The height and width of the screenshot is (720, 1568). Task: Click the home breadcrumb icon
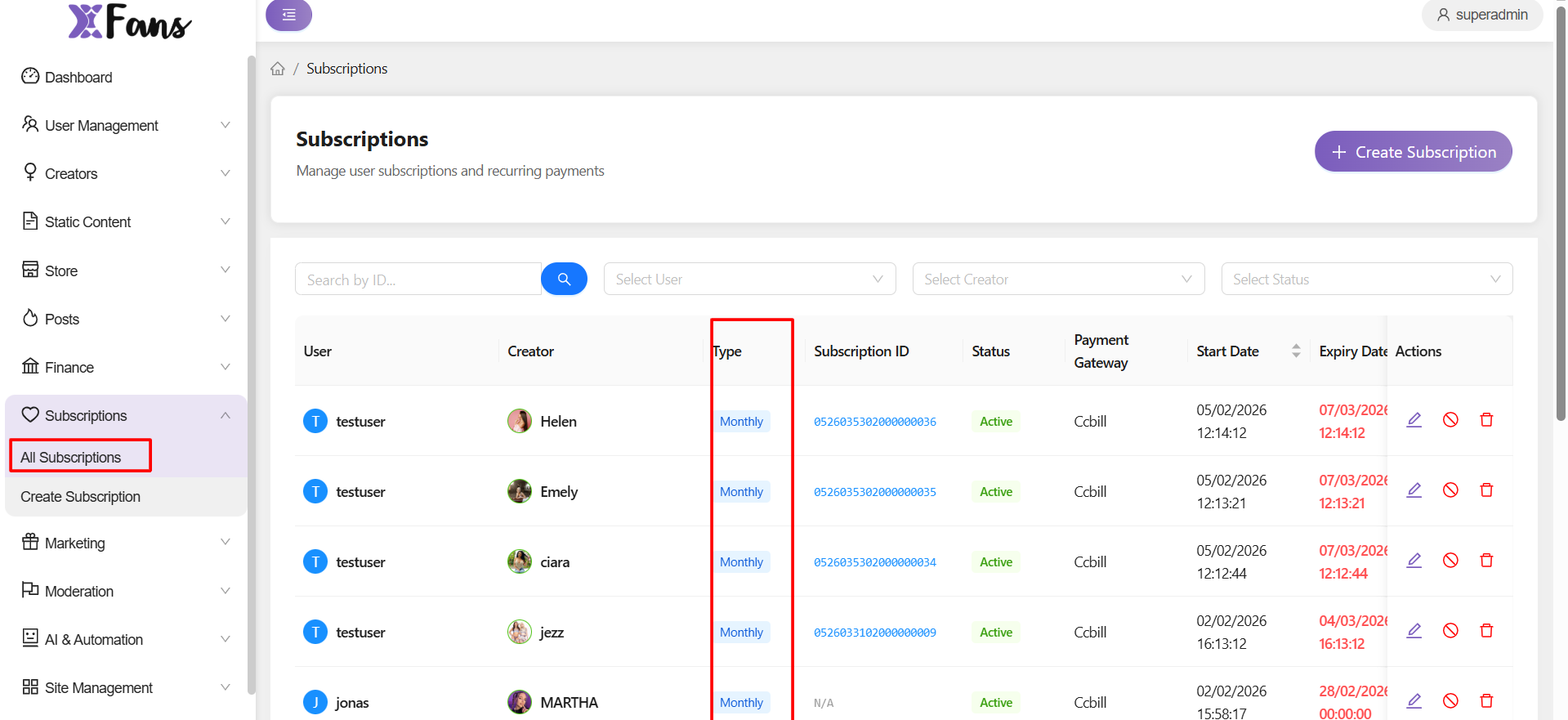[278, 69]
